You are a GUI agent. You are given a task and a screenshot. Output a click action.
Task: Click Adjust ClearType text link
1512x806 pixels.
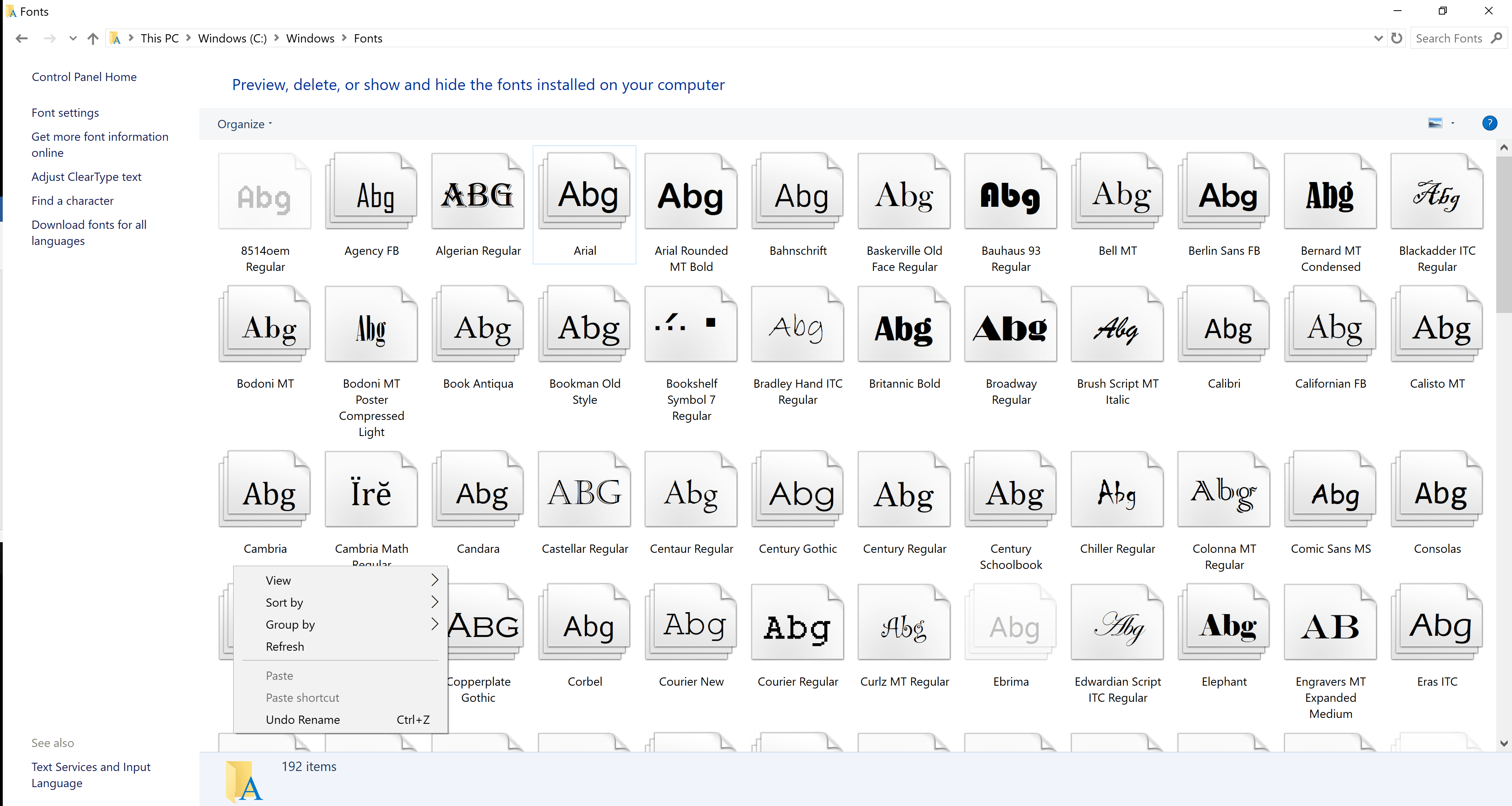(x=86, y=177)
